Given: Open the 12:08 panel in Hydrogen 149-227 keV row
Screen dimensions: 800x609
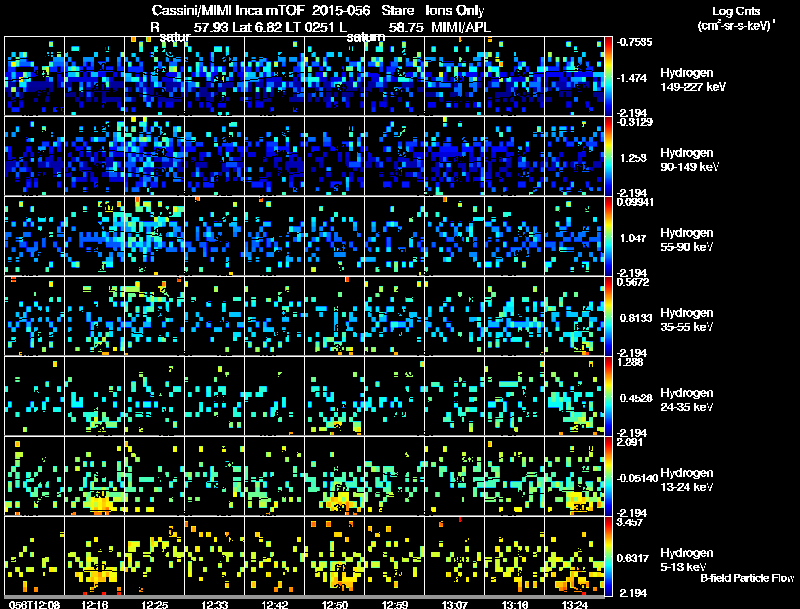Looking at the screenshot, I should 34,76.
